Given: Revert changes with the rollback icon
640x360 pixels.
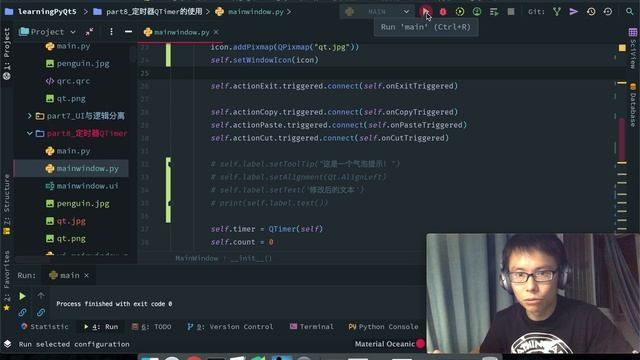Looking at the screenshot, I should [608, 12].
